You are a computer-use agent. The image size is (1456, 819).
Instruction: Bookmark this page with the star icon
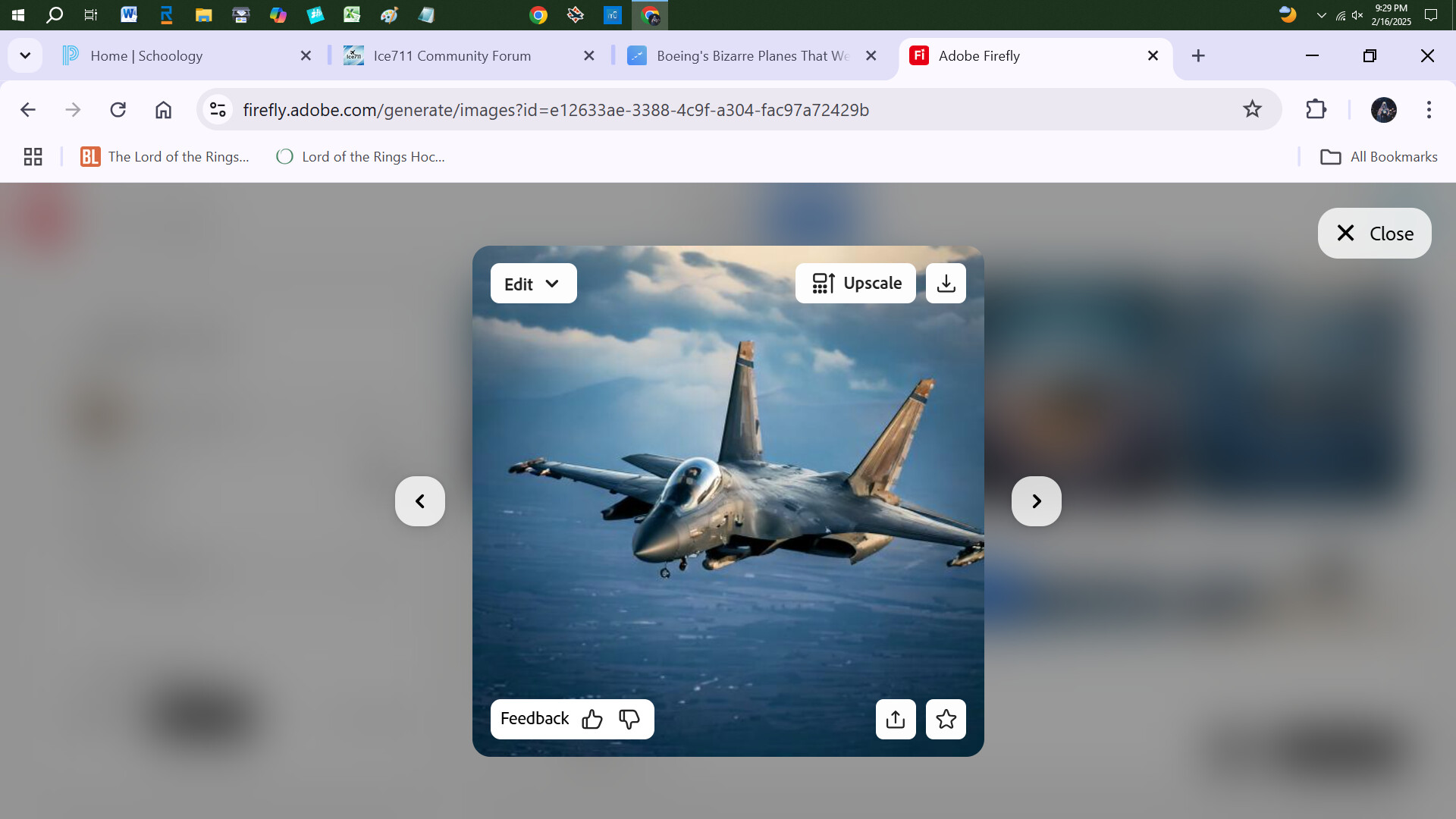pos(1252,110)
